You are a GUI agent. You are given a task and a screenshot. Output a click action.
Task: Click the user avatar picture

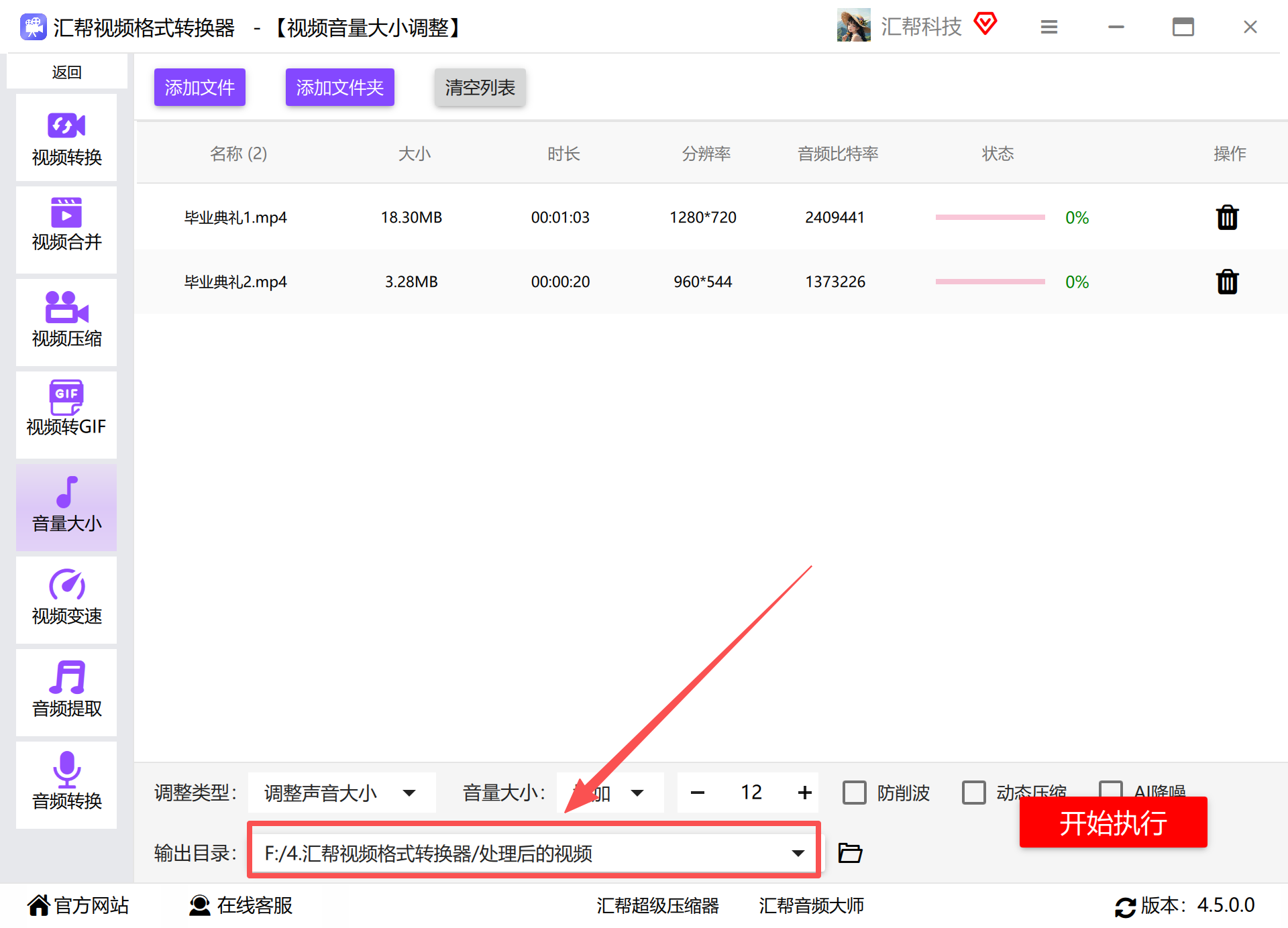click(853, 25)
